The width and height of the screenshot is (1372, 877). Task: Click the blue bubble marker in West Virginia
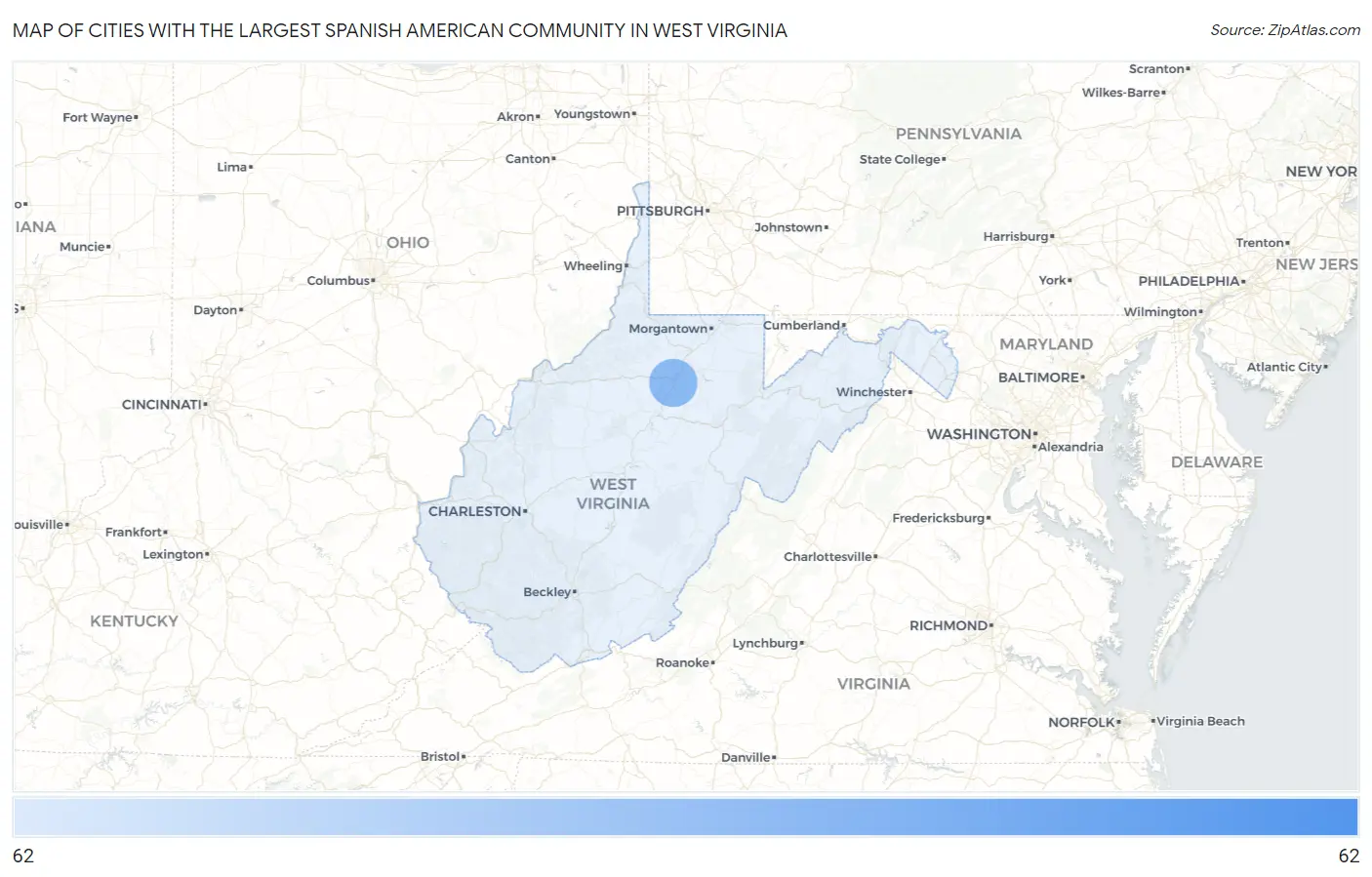click(x=673, y=382)
